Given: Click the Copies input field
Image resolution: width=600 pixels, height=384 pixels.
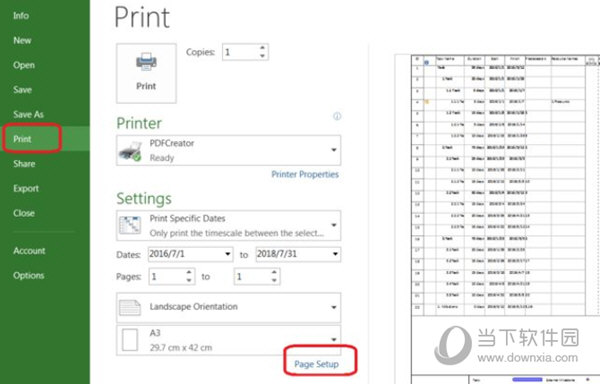Looking at the screenshot, I should coord(240,52).
